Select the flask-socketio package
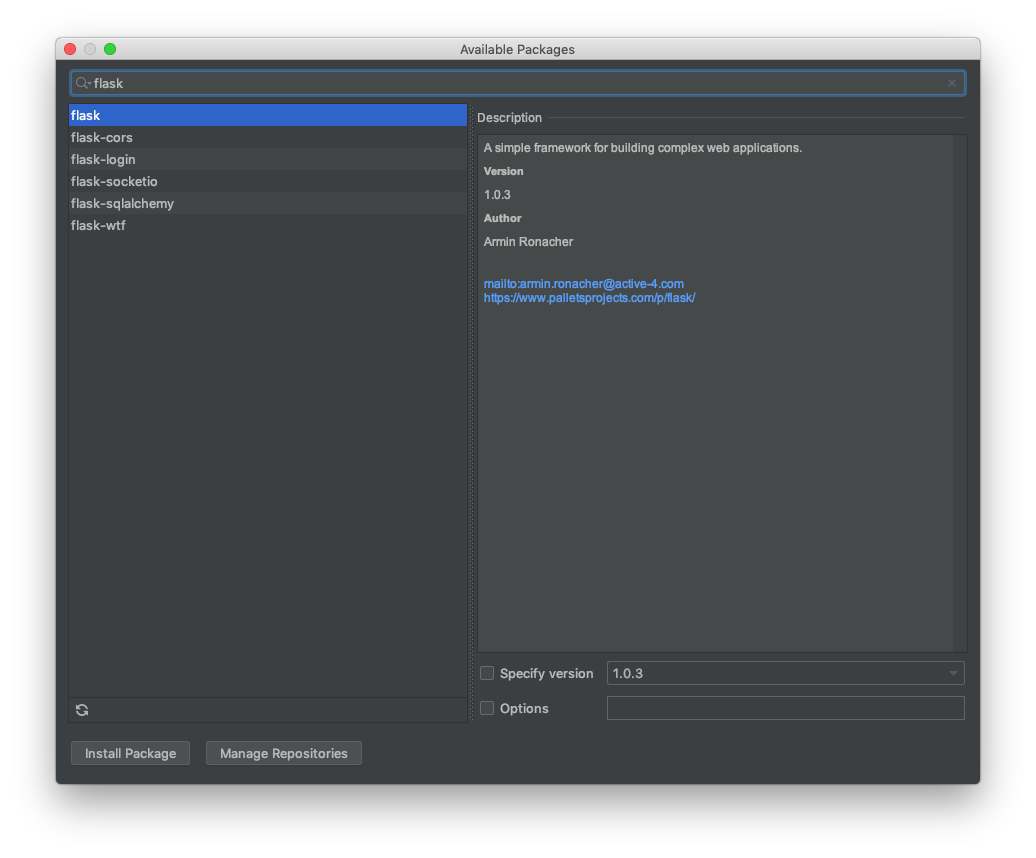This screenshot has height=858, width=1036. click(x=268, y=181)
